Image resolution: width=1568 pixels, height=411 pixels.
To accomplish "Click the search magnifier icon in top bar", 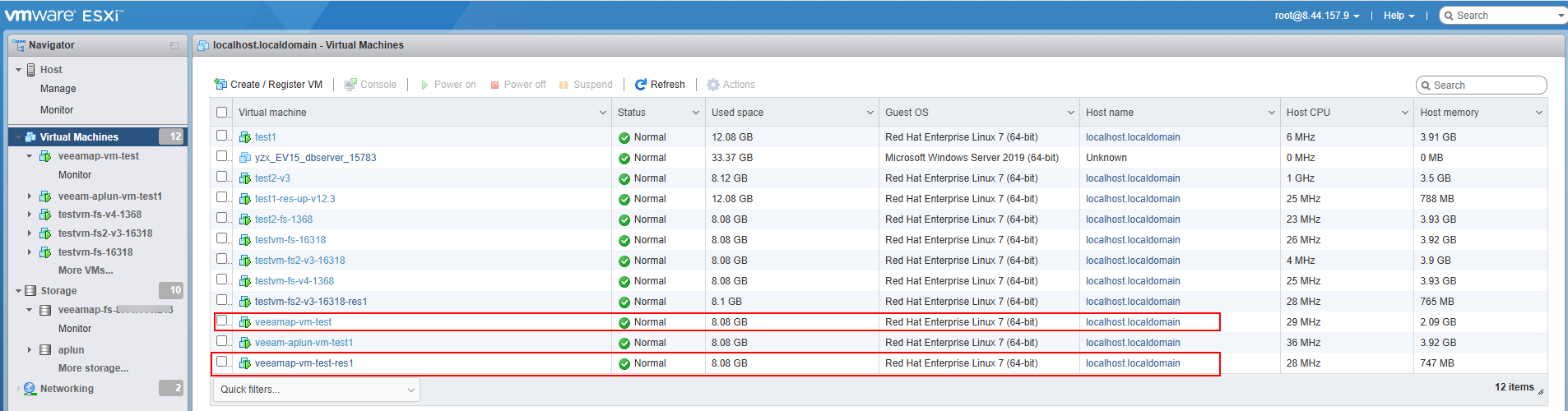I will 1449,16.
